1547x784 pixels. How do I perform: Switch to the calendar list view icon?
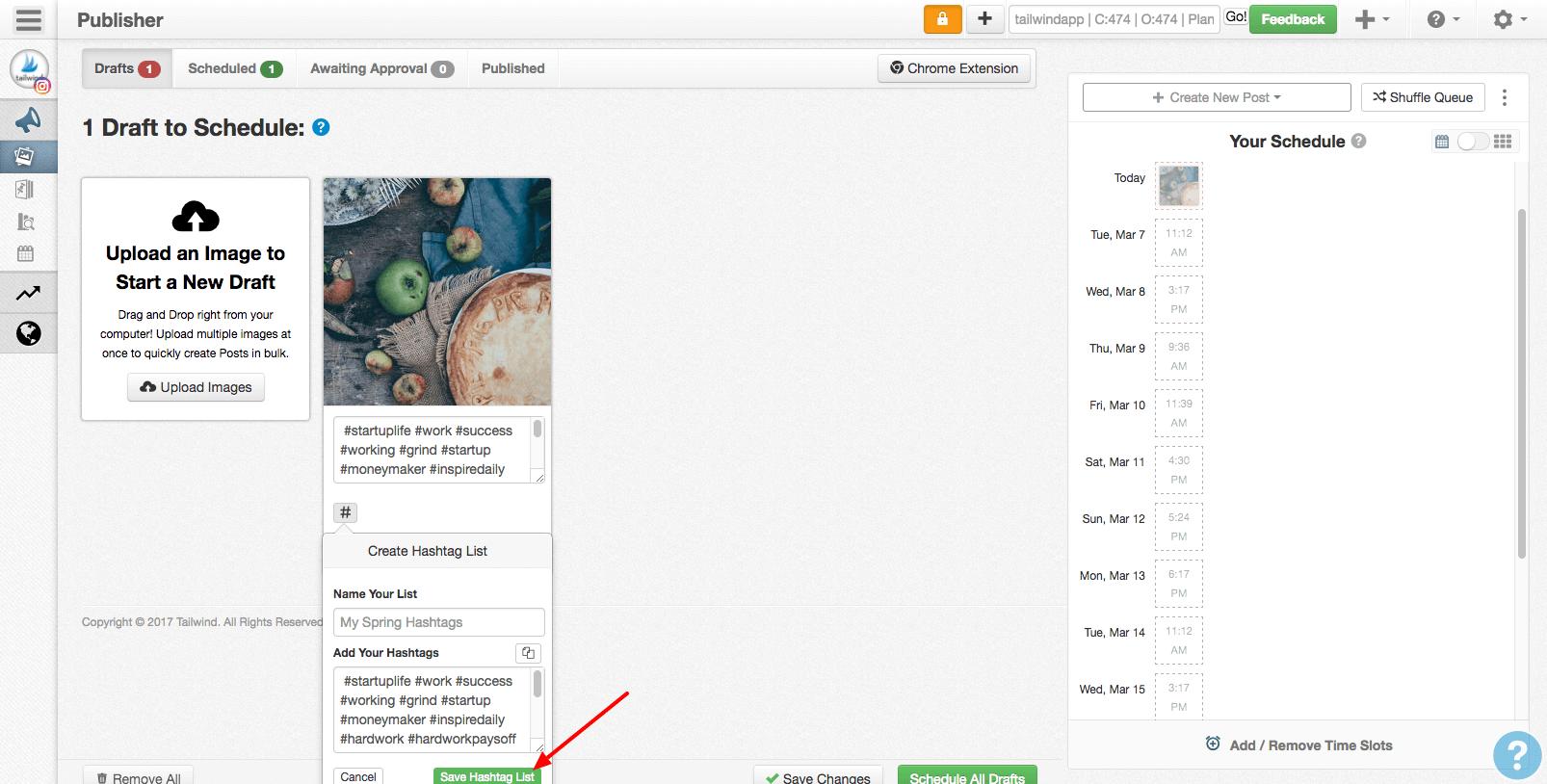[x=1442, y=142]
